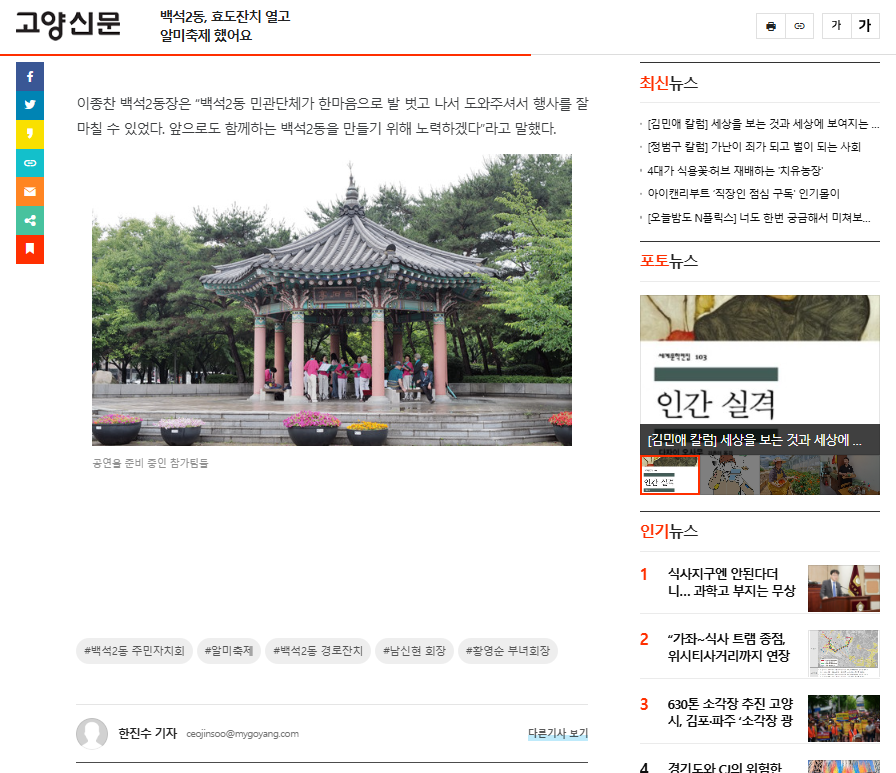The image size is (896, 773).
Task: Increase font size with large 가 button
Action: (865, 26)
